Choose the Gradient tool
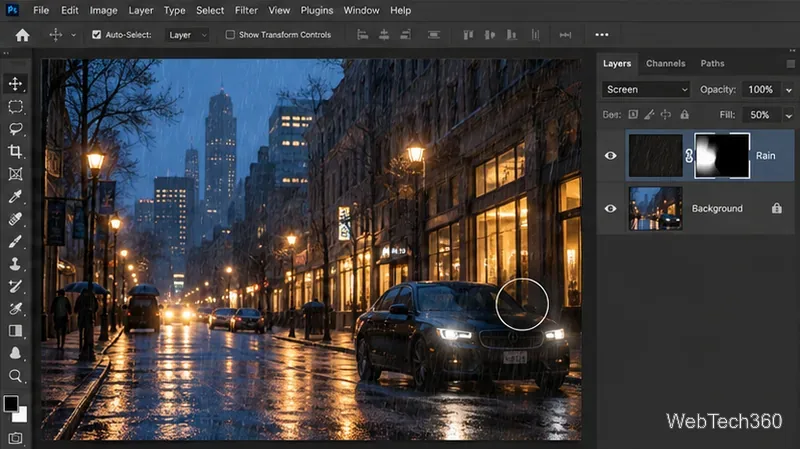 pos(15,331)
